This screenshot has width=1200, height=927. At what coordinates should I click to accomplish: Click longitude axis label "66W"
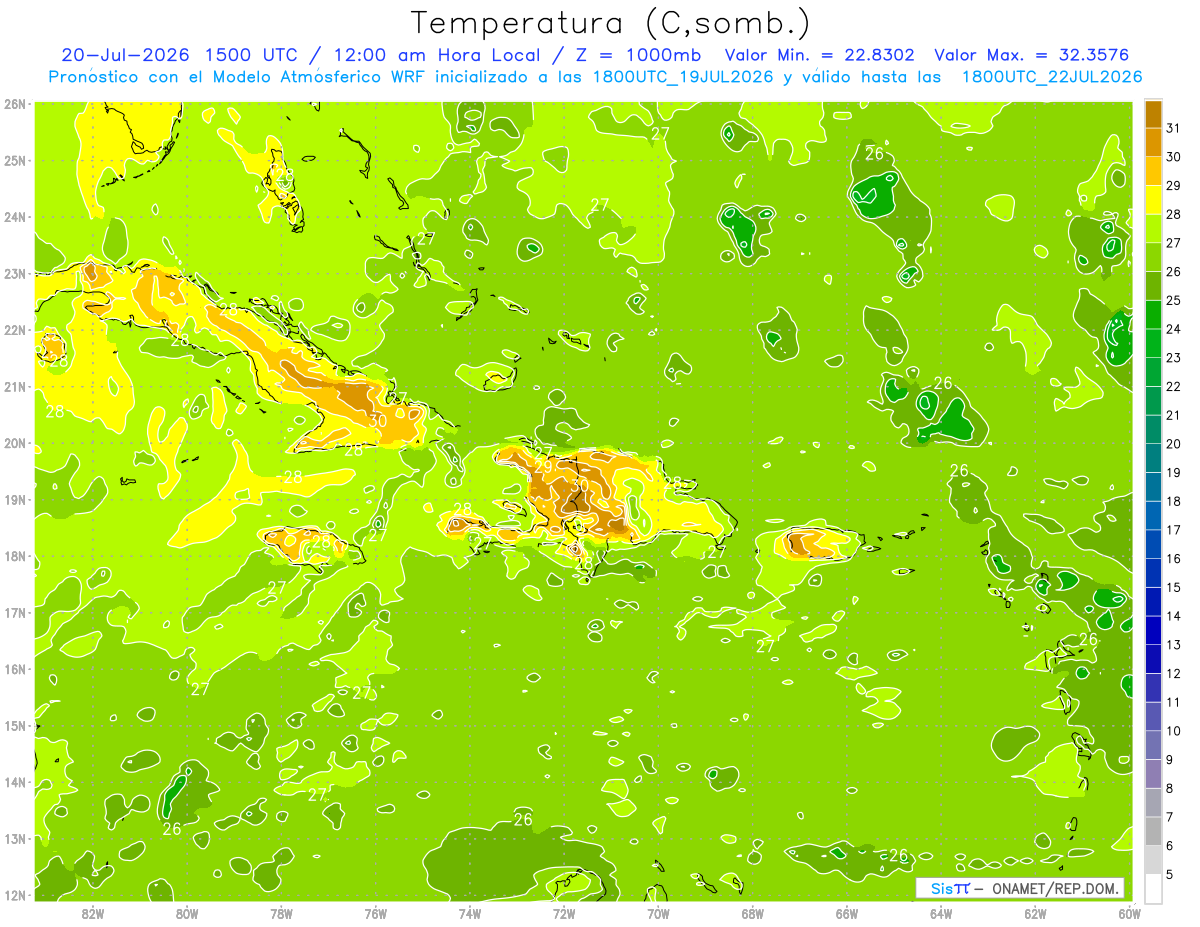847,913
